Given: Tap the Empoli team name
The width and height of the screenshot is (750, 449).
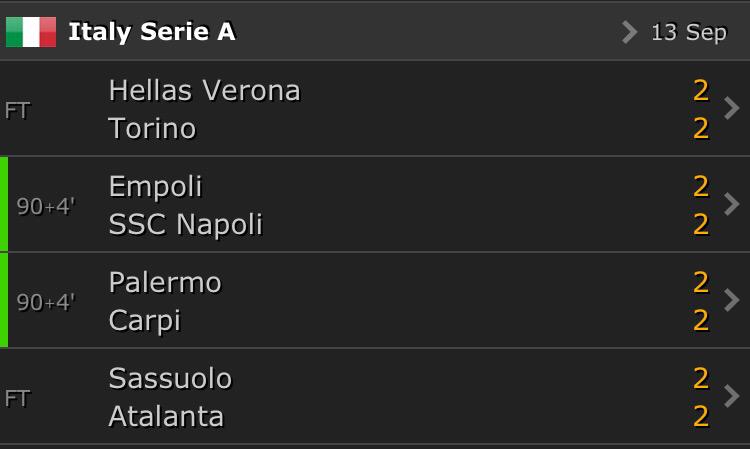Looking at the screenshot, I should tap(155, 186).
